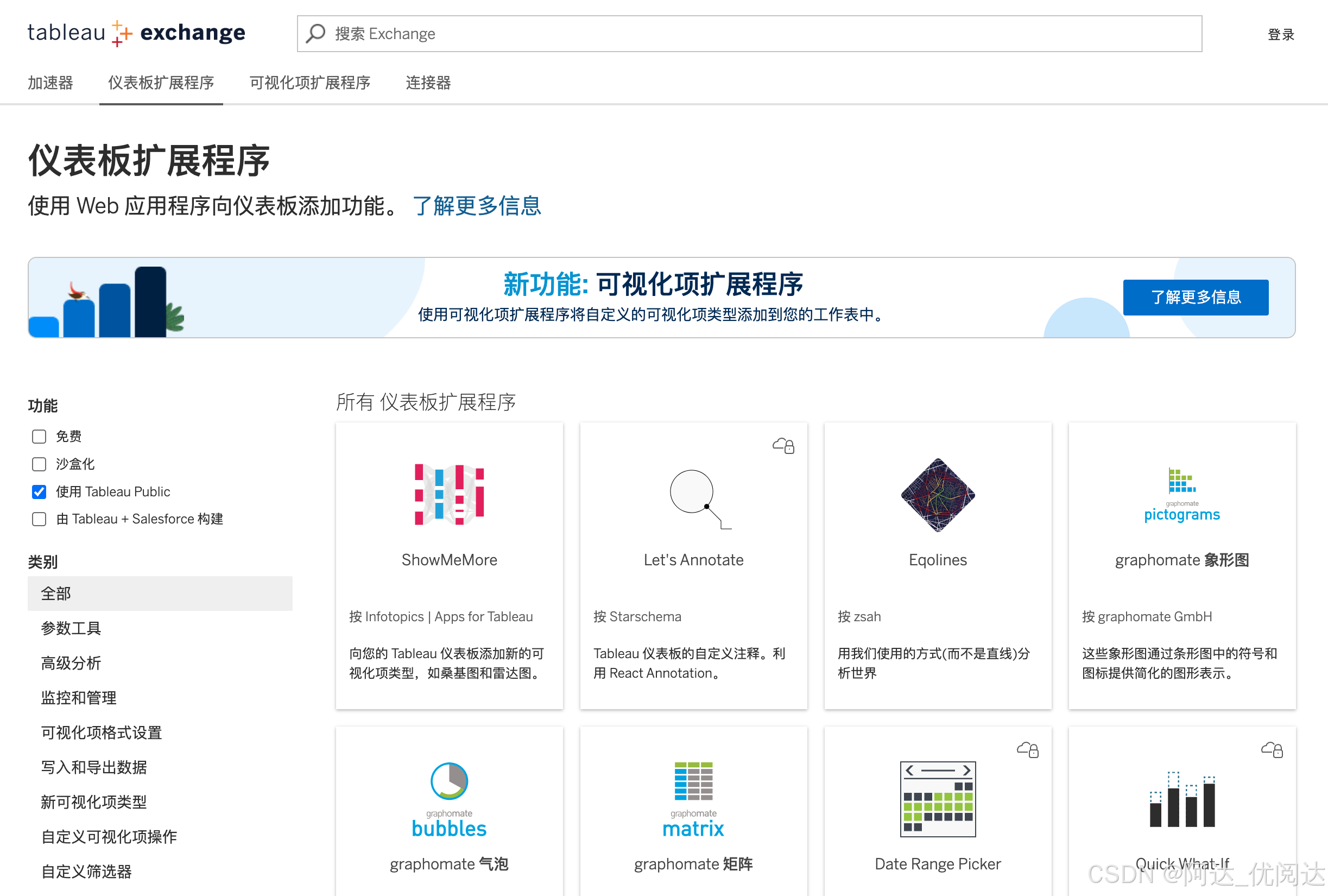Filter by 写入和导出数据 category
Screen dimensions: 1328x896
160,767
